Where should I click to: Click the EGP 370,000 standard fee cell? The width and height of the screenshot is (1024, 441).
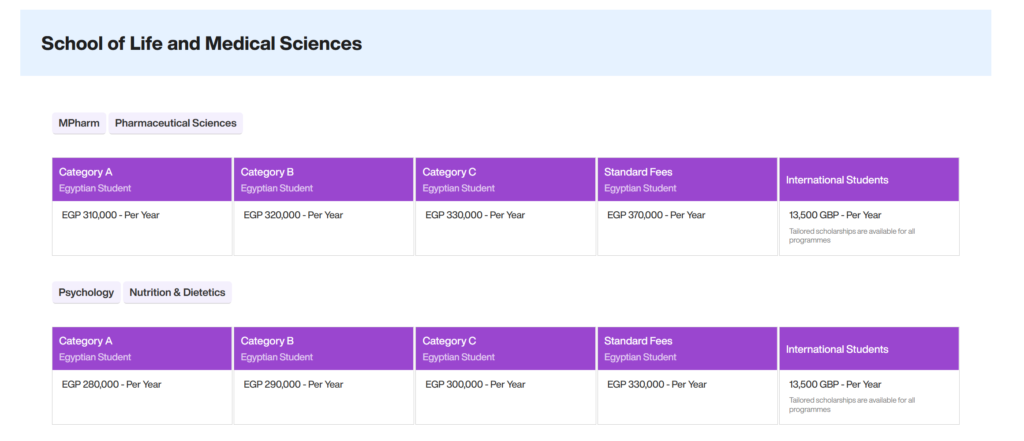(x=656, y=215)
